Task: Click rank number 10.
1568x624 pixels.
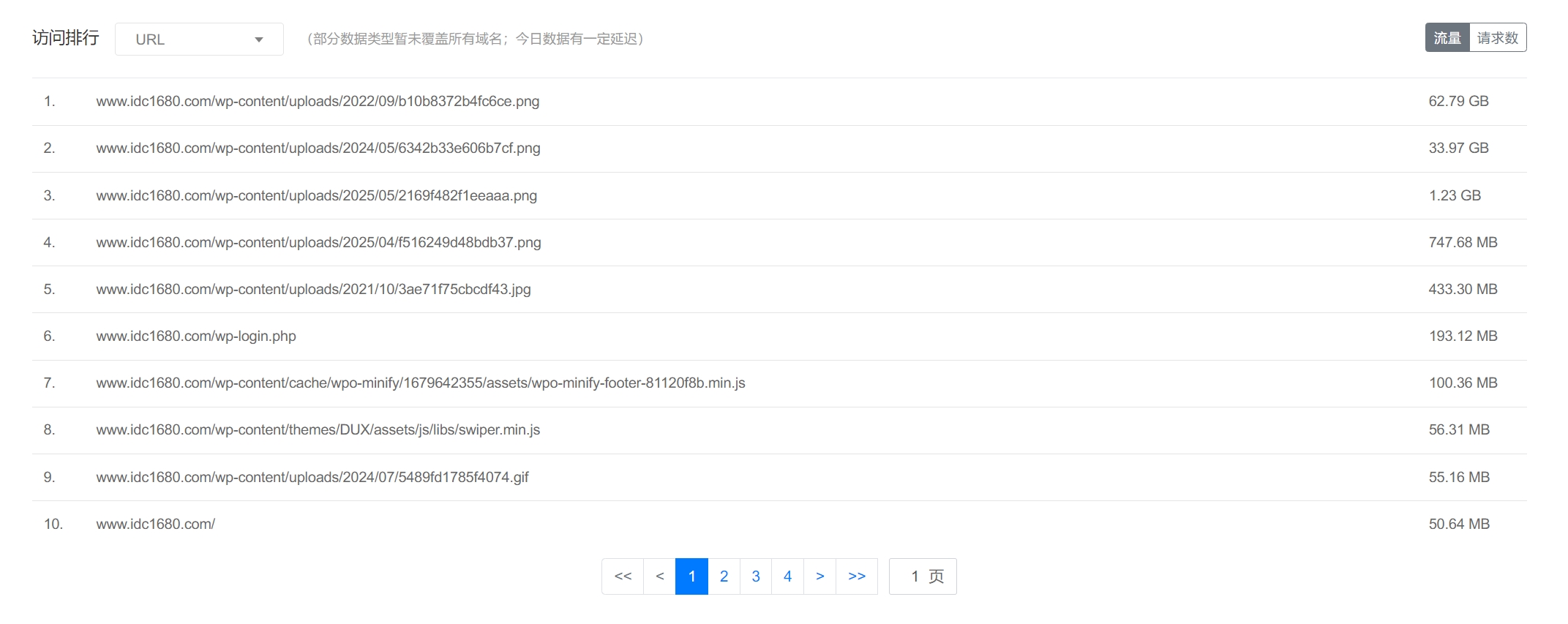Action: (x=53, y=525)
